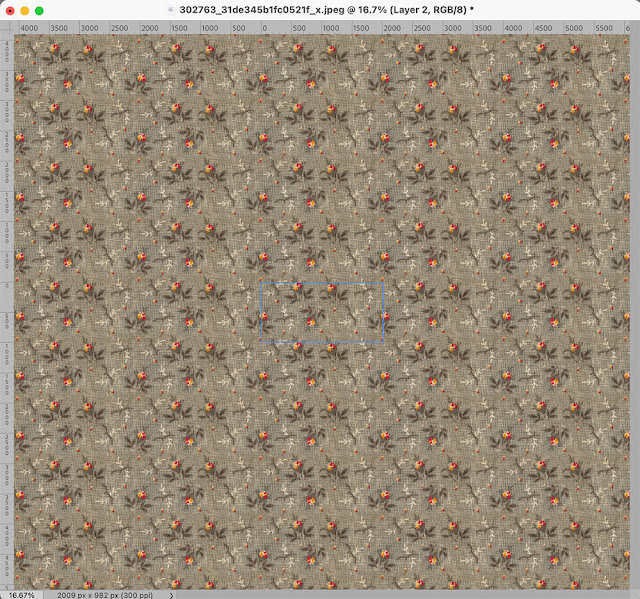640x599 pixels.
Task: Minimize the window using the yellow button
Action: pyautogui.click(x=24, y=11)
